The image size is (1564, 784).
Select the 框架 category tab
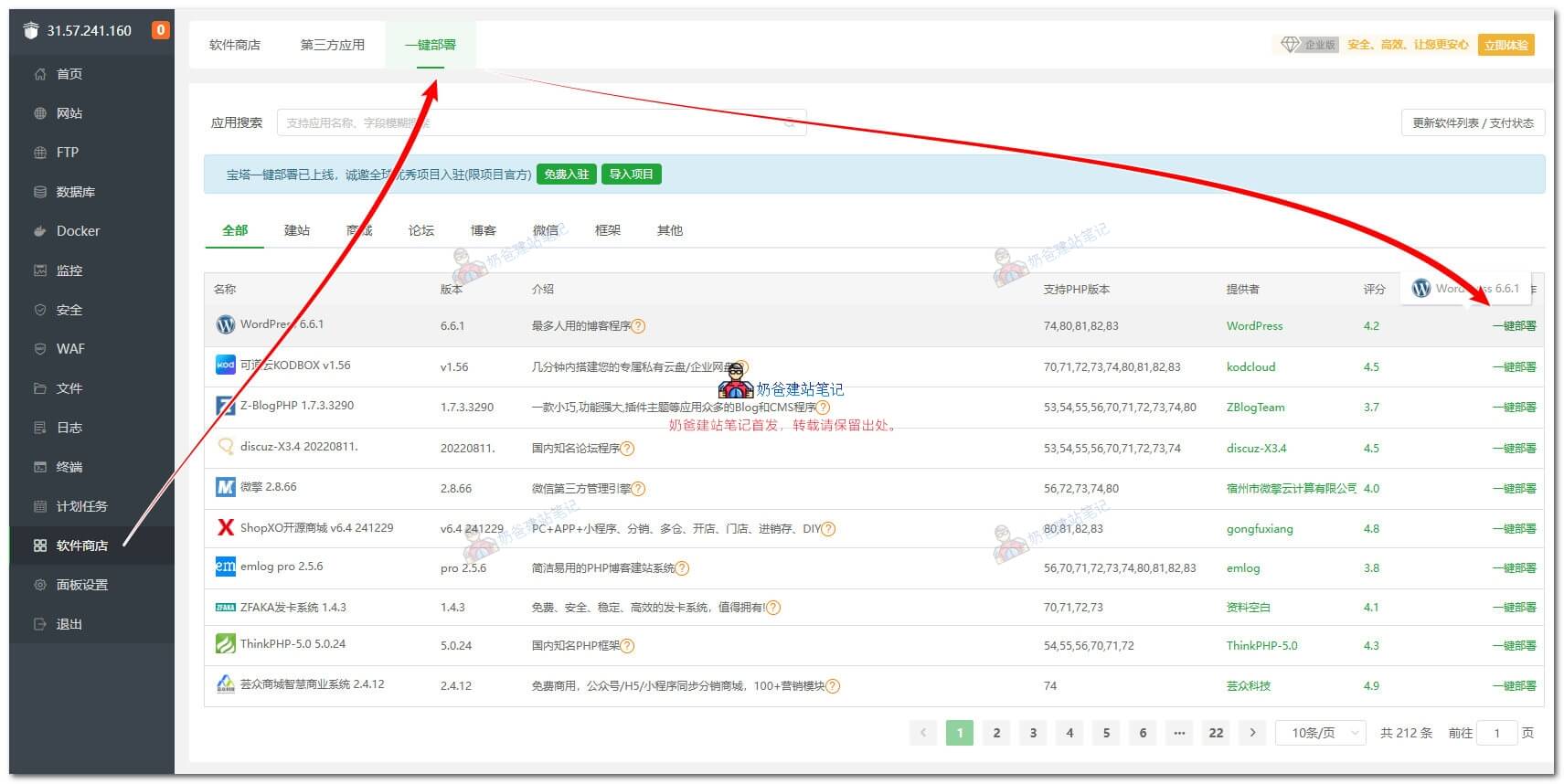608,230
